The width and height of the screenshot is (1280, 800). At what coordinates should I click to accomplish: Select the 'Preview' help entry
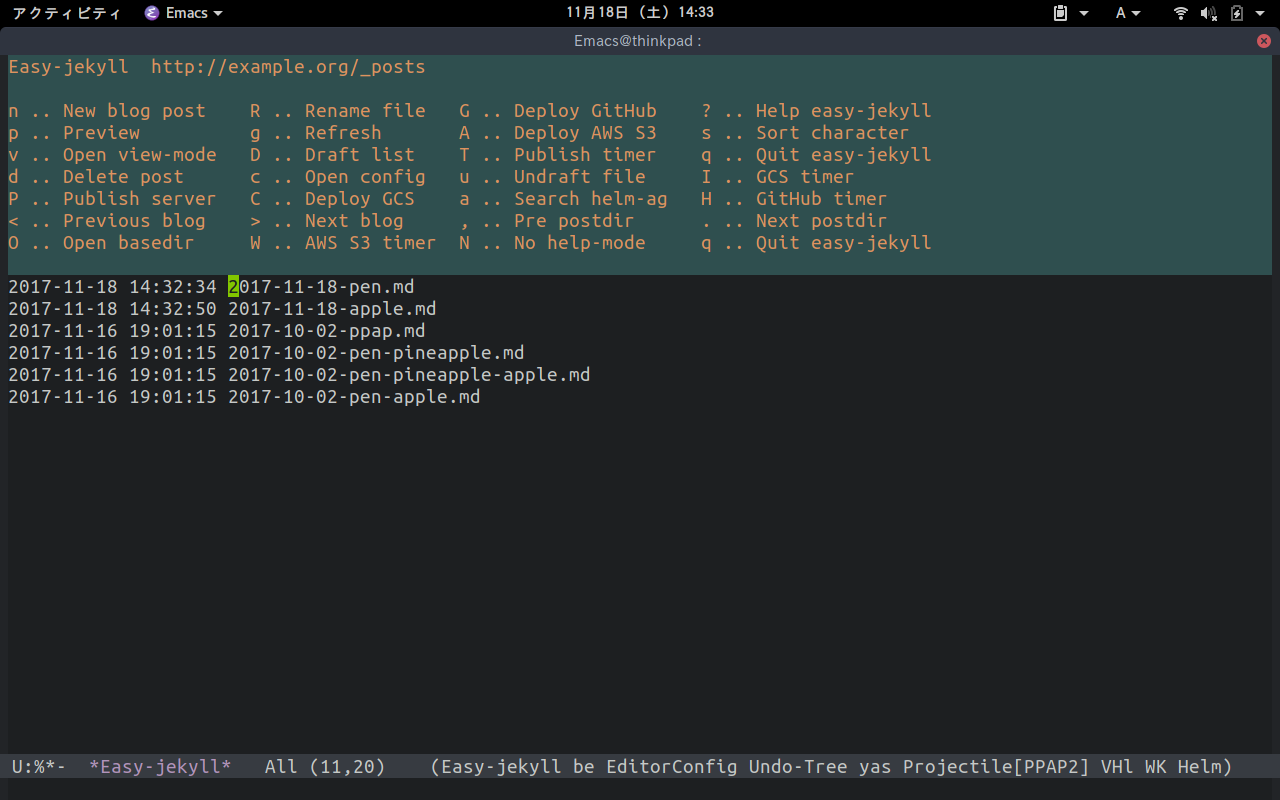[x=101, y=133]
